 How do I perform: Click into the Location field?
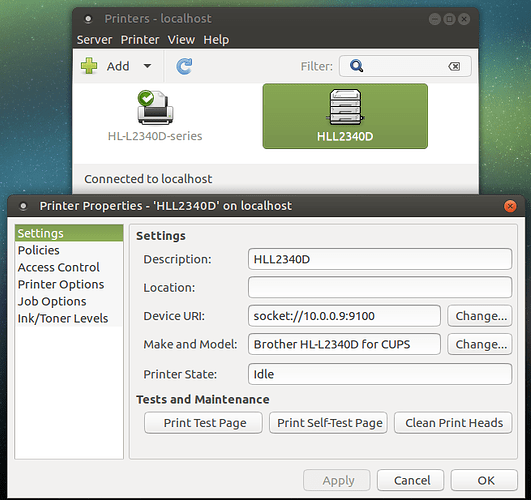pyautogui.click(x=380, y=288)
